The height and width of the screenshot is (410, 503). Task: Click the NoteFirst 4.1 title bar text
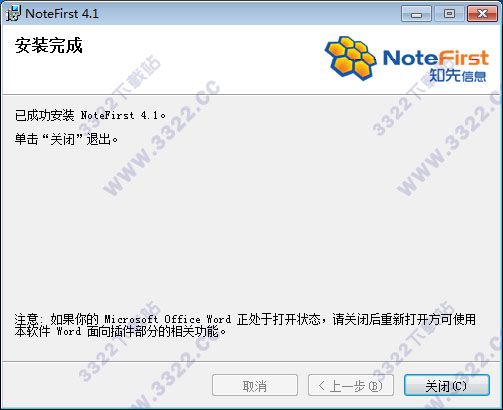click(62, 14)
